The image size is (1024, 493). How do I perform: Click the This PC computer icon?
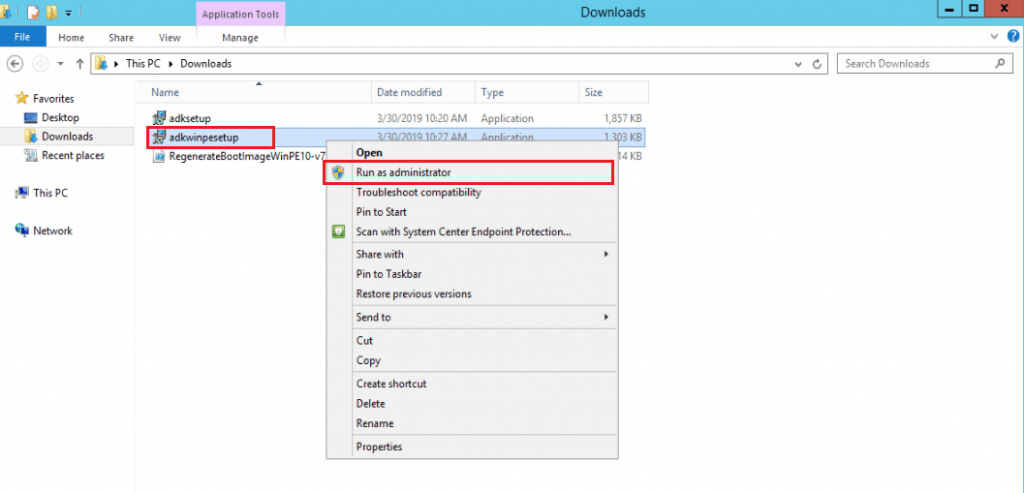coord(22,193)
